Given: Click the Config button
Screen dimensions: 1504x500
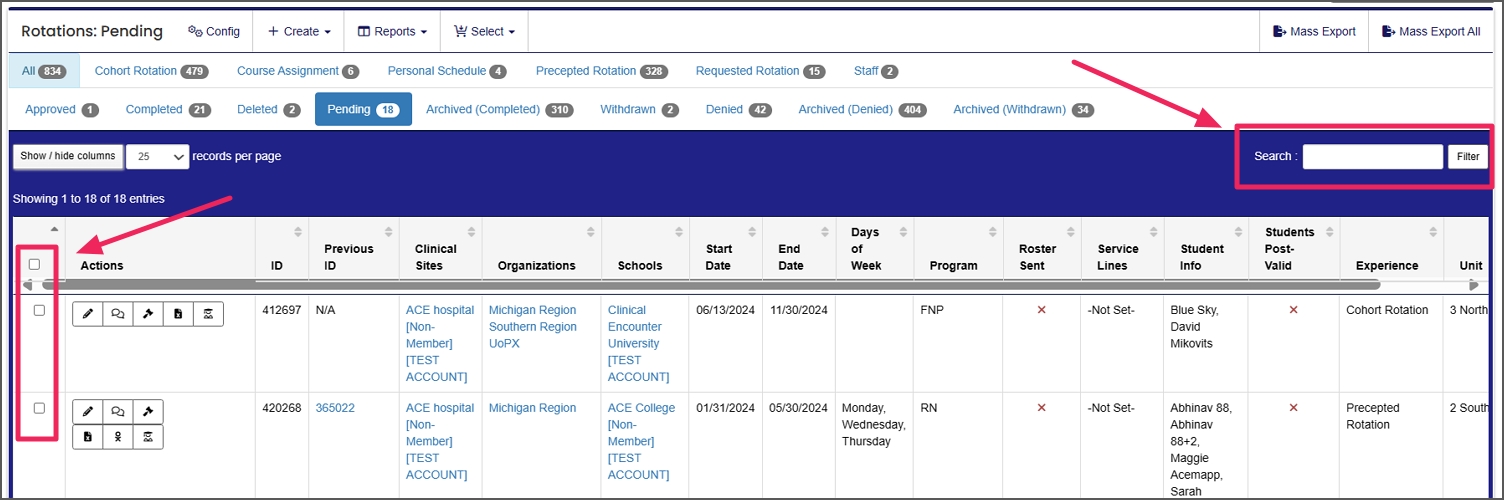Looking at the screenshot, I should 214,32.
